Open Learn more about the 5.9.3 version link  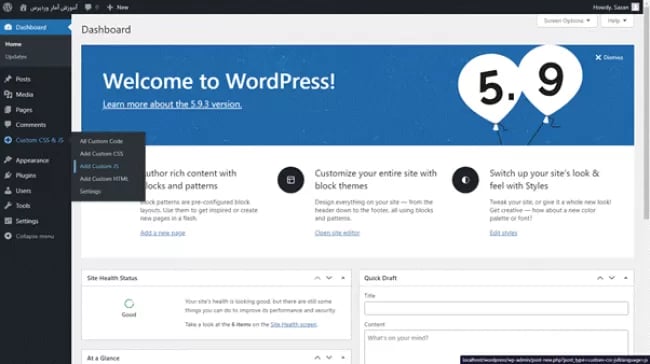(172, 104)
